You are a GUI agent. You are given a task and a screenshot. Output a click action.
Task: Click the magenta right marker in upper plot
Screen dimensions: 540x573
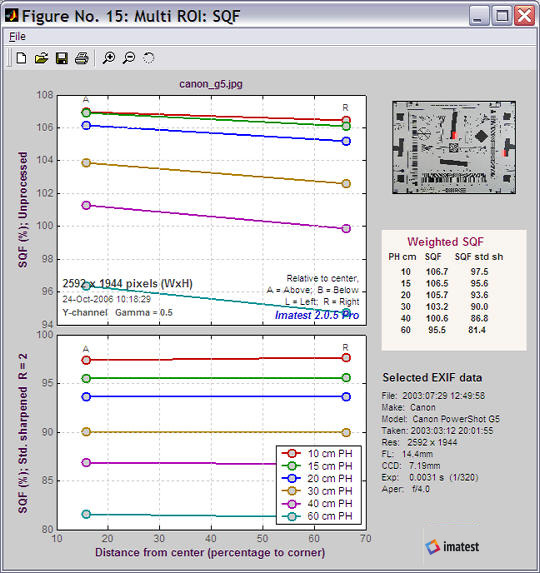346,228
